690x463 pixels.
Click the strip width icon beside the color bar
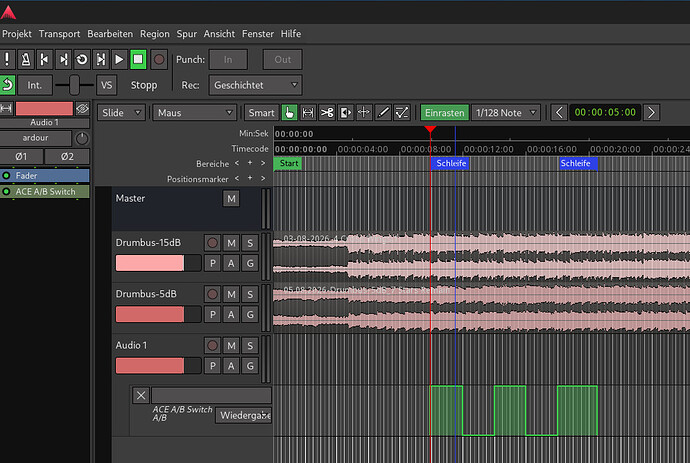(6, 108)
